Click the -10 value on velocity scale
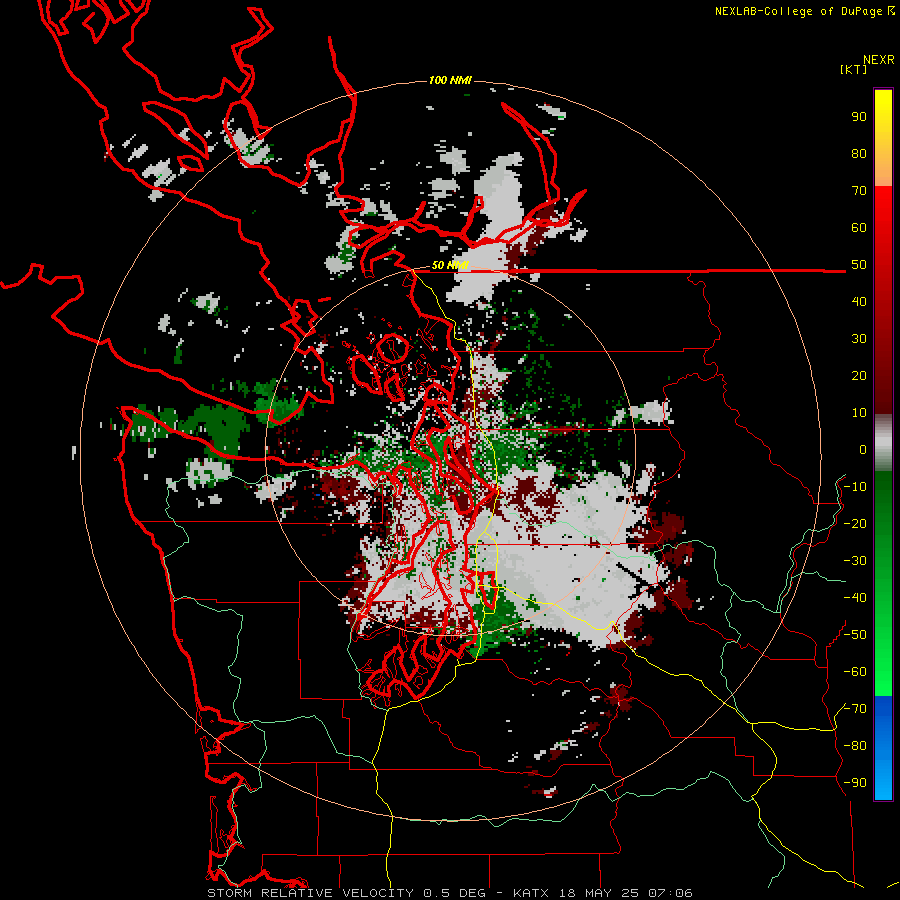Viewport: 900px width, 900px height. (855, 487)
